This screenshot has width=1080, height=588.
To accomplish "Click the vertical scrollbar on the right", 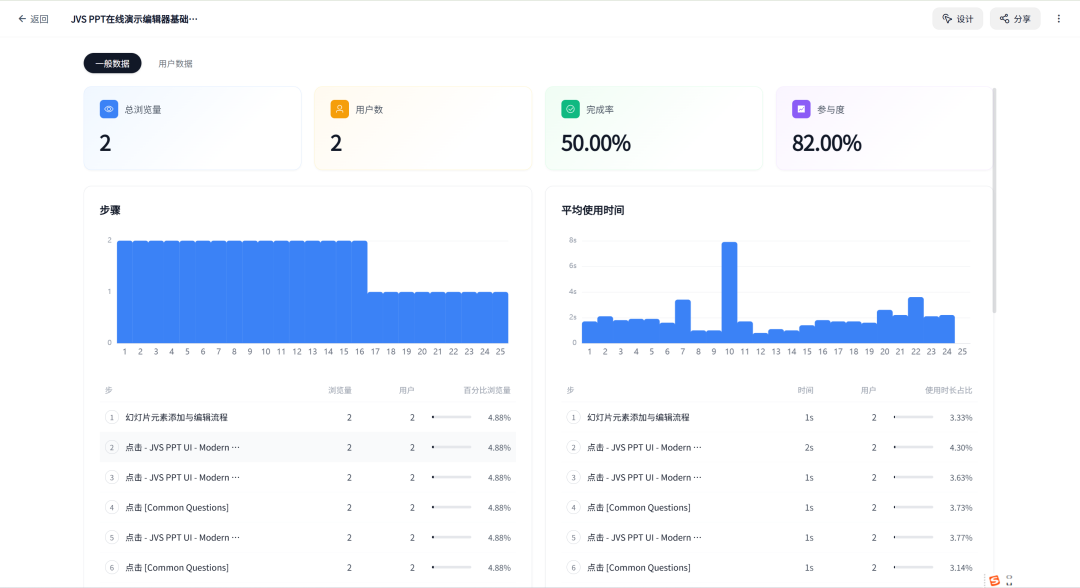I will [x=994, y=200].
